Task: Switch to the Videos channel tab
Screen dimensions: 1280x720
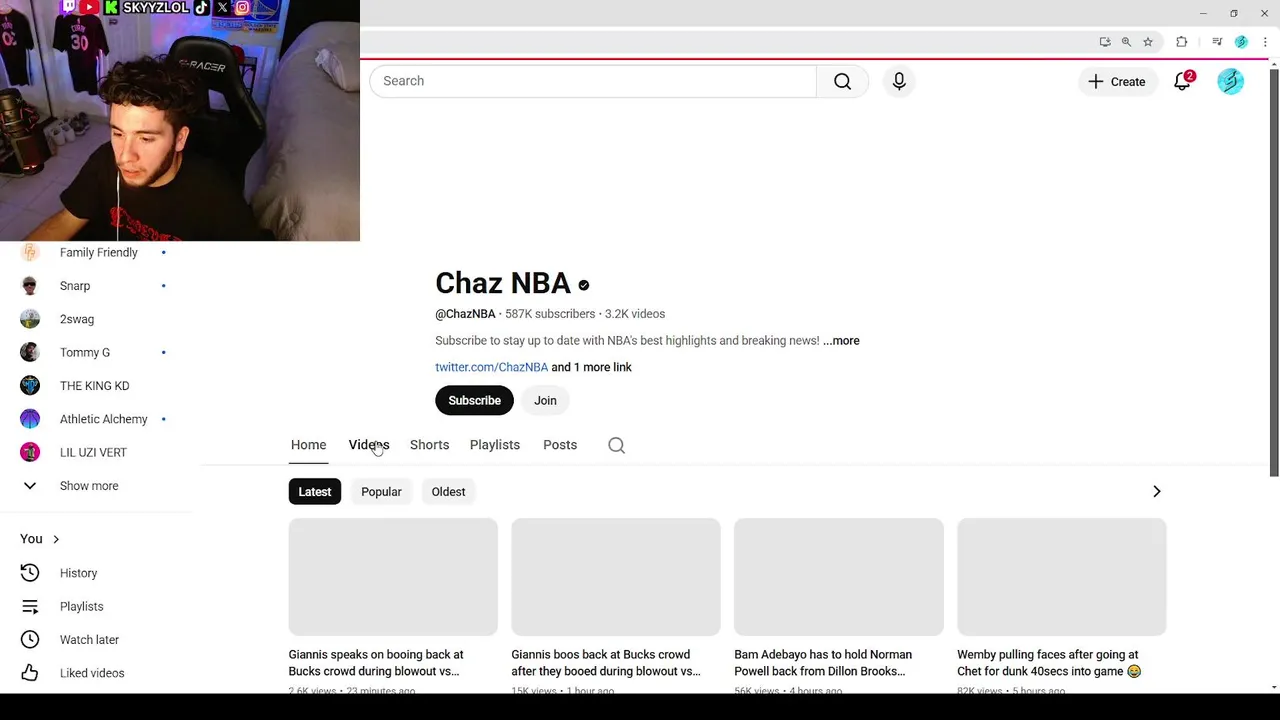Action: [369, 445]
